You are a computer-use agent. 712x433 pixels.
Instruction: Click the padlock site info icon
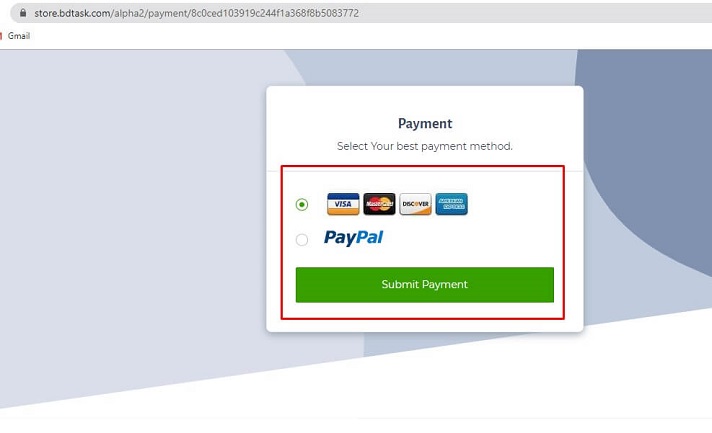[23, 13]
